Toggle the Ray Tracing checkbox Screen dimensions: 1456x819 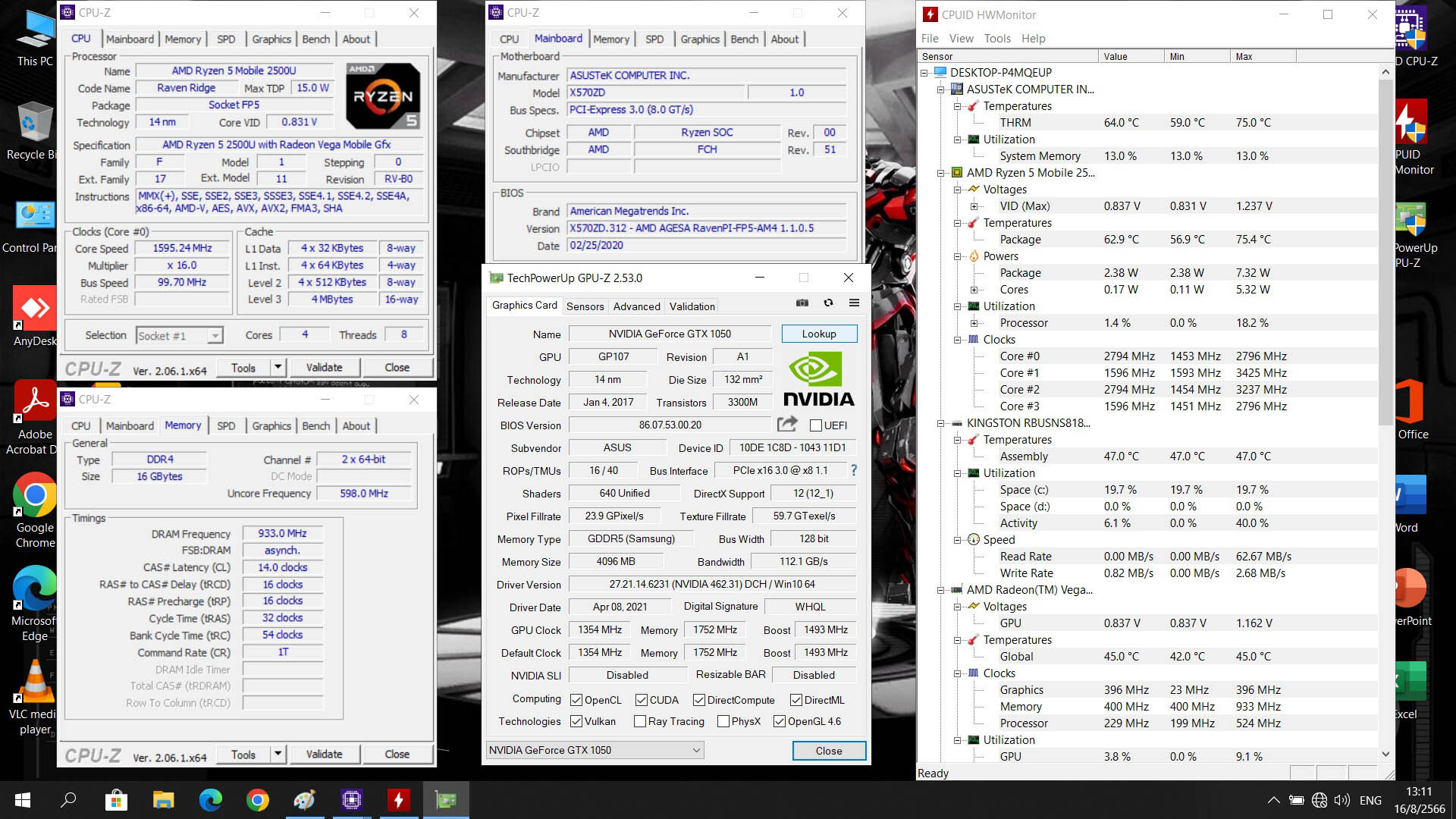pyautogui.click(x=640, y=721)
